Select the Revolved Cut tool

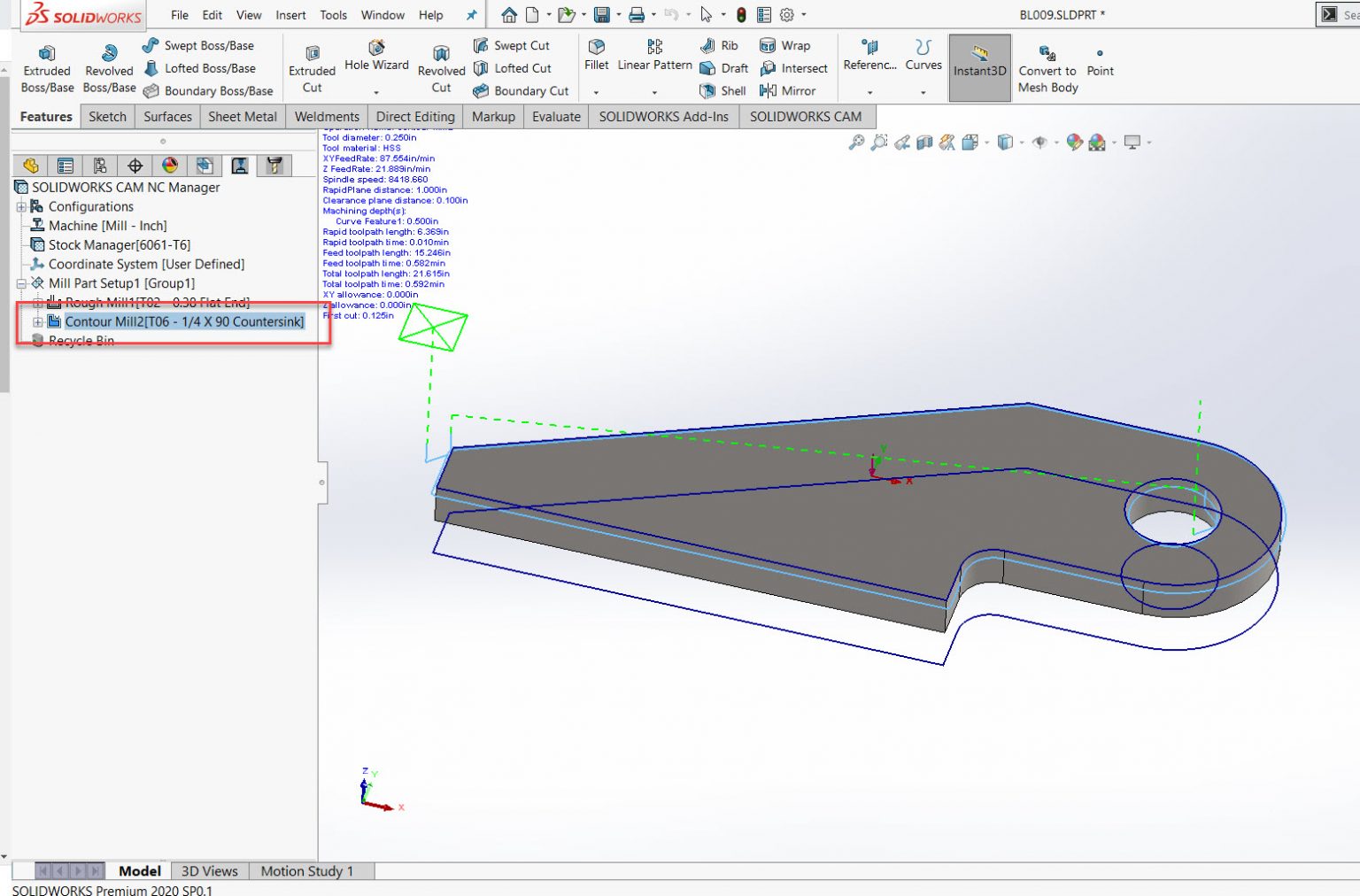(x=441, y=68)
